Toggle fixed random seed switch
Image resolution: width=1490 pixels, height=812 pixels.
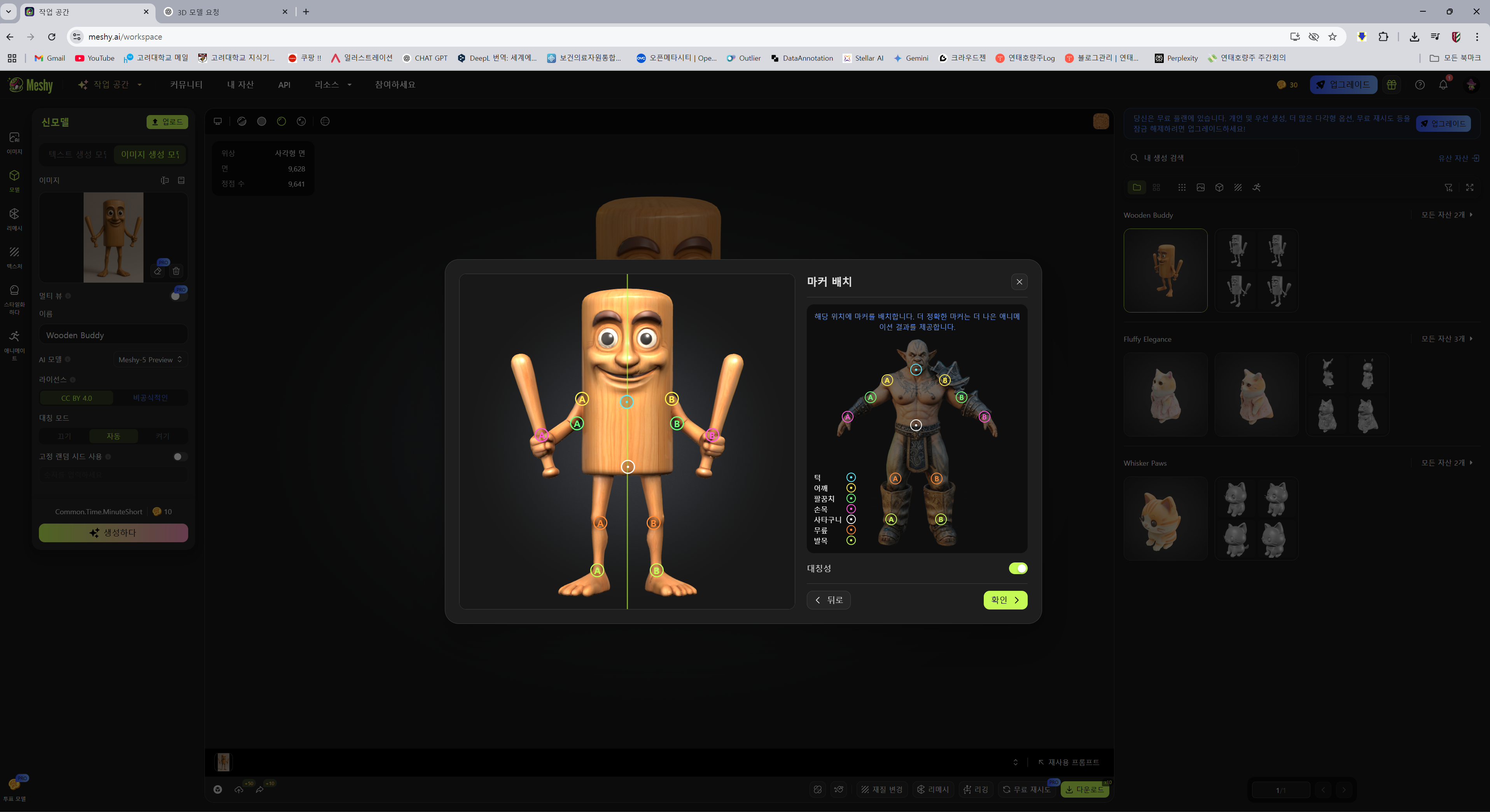tap(180, 457)
